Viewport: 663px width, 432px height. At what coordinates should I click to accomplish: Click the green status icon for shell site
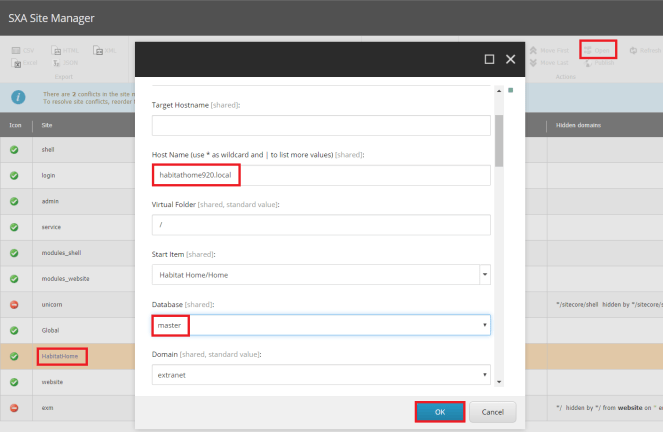15,148
